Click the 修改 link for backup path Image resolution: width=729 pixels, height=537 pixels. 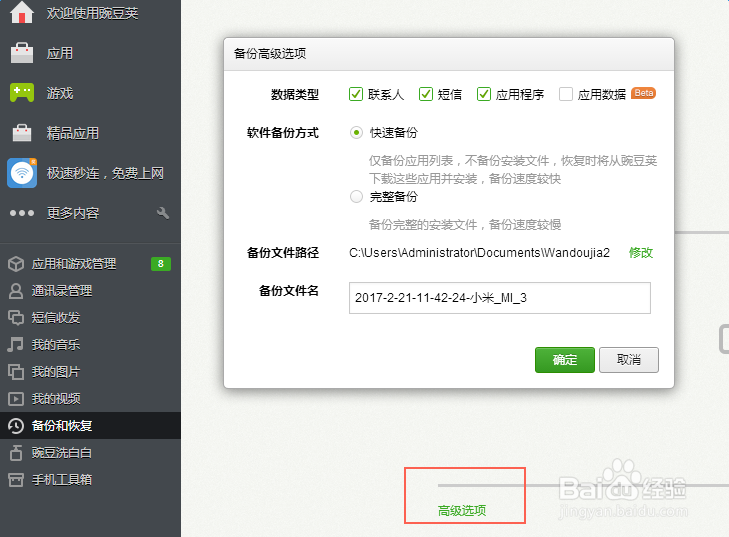coord(641,252)
